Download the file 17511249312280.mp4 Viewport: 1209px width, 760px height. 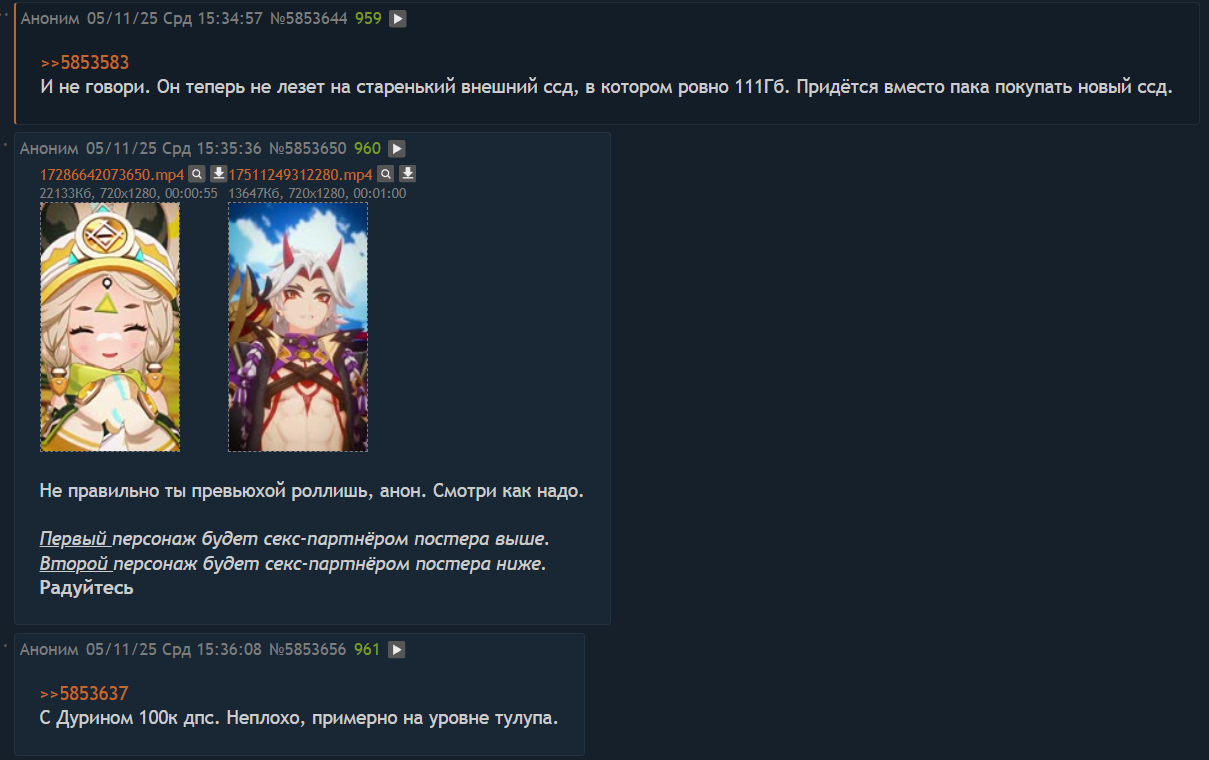tap(407, 174)
